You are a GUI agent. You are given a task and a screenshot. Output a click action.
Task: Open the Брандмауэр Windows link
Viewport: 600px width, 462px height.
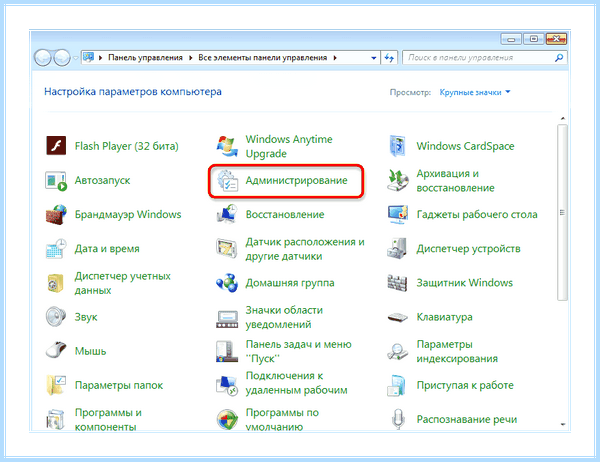pyautogui.click(x=128, y=214)
